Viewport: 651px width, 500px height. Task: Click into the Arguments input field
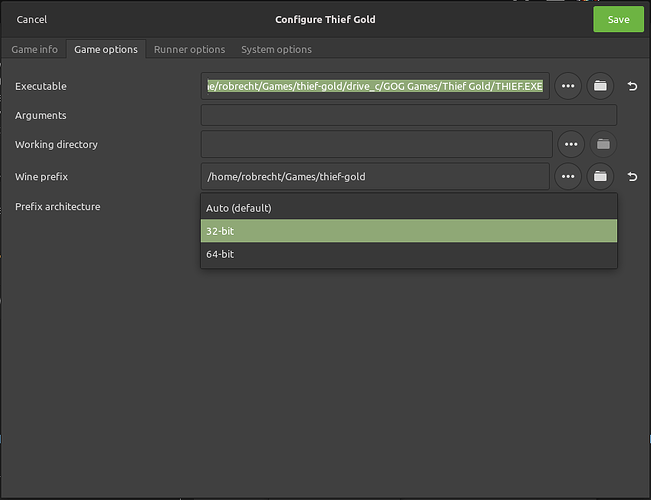click(x=409, y=115)
